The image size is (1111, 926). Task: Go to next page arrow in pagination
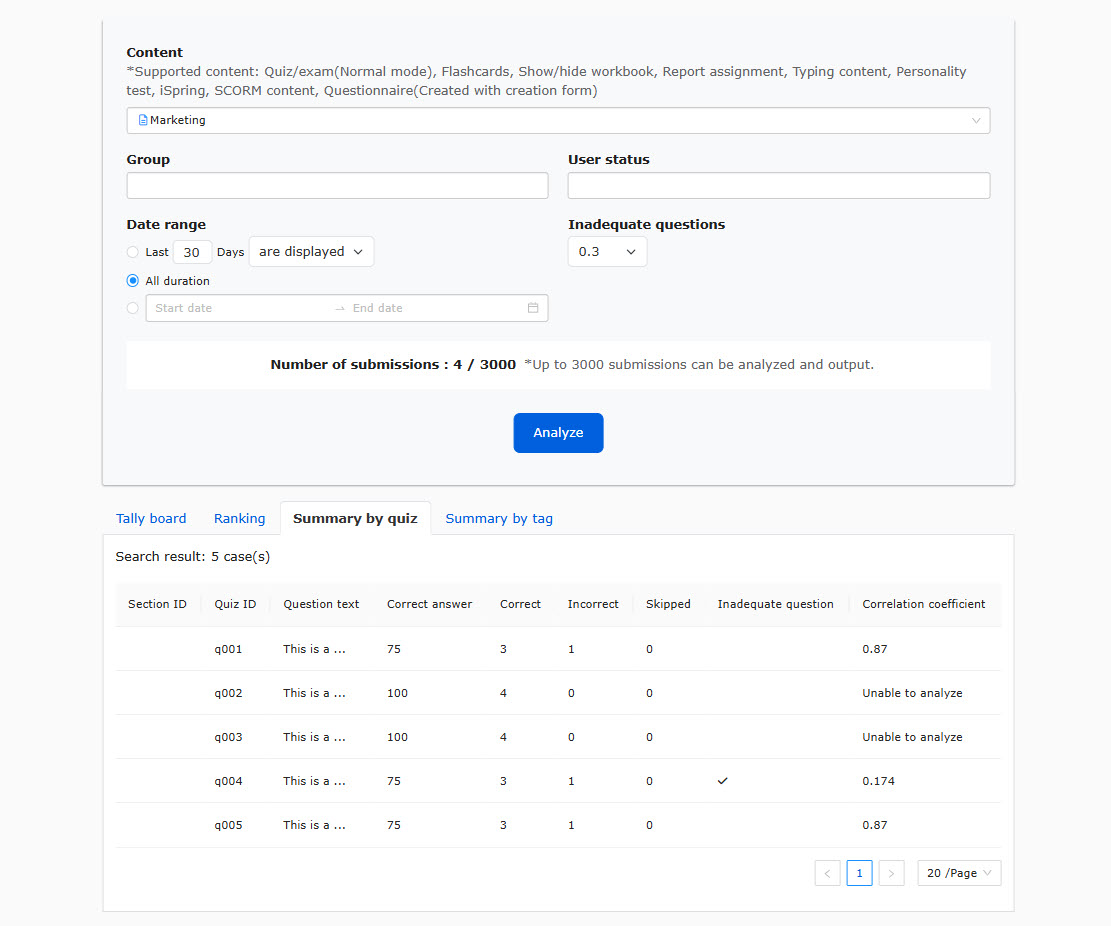pyautogui.click(x=891, y=873)
